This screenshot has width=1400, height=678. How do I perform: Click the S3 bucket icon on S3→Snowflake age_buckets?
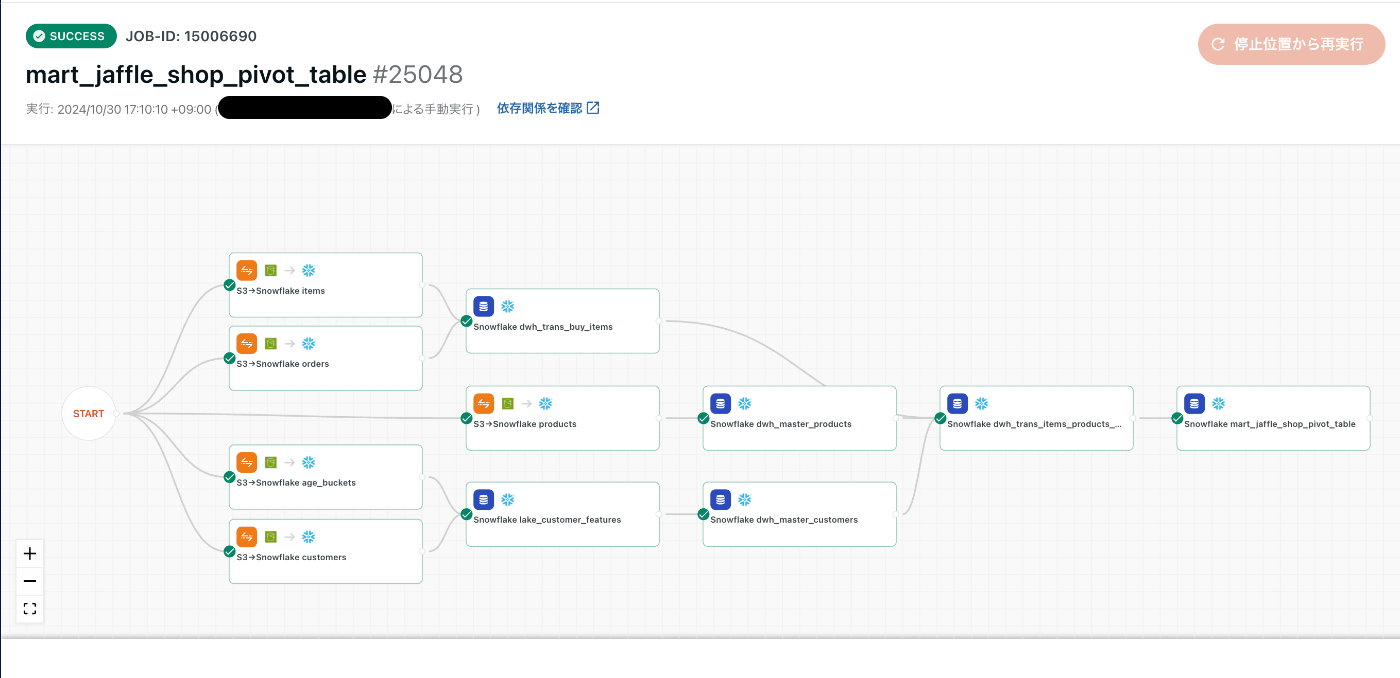[270, 462]
